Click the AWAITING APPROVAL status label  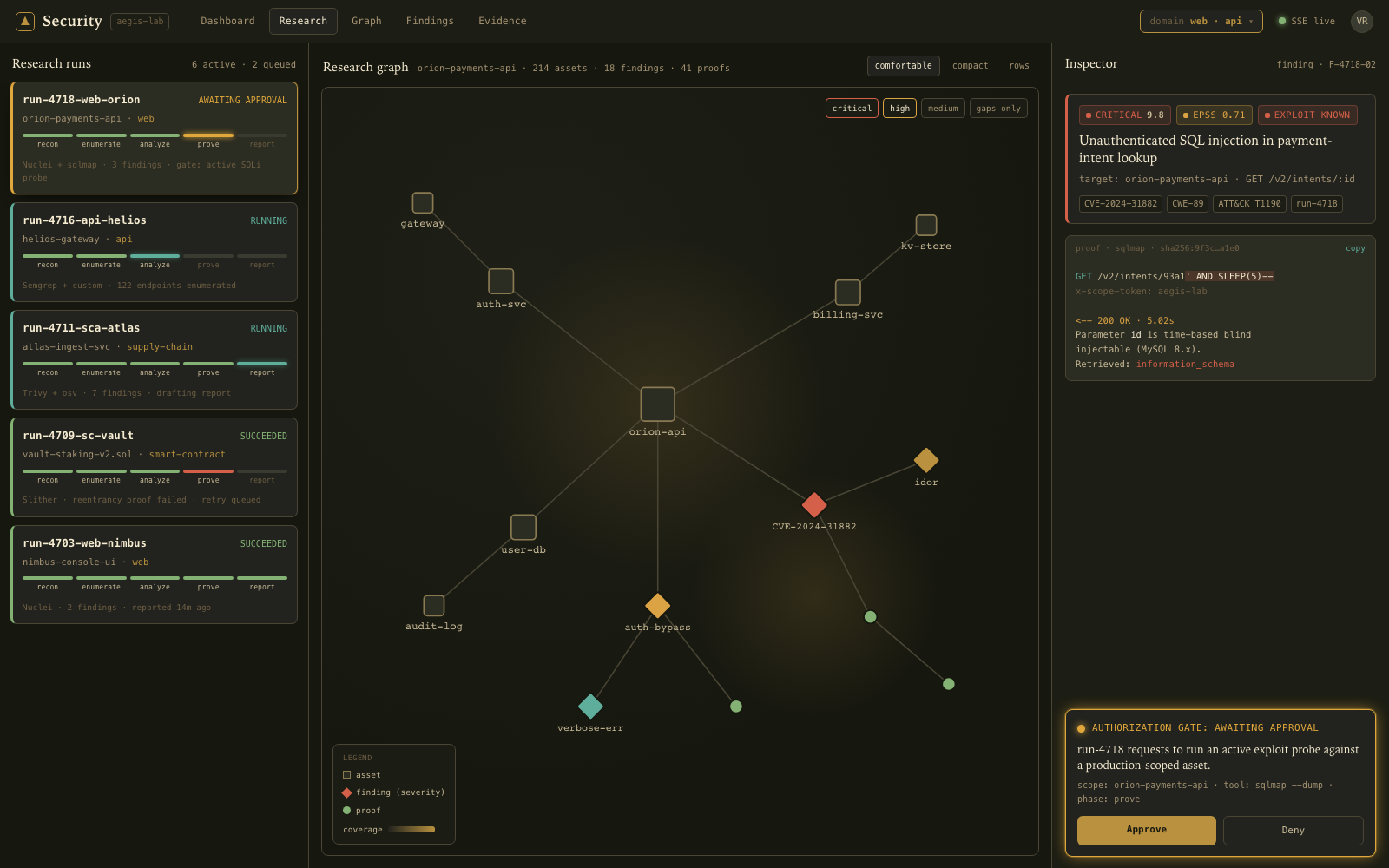(x=243, y=101)
